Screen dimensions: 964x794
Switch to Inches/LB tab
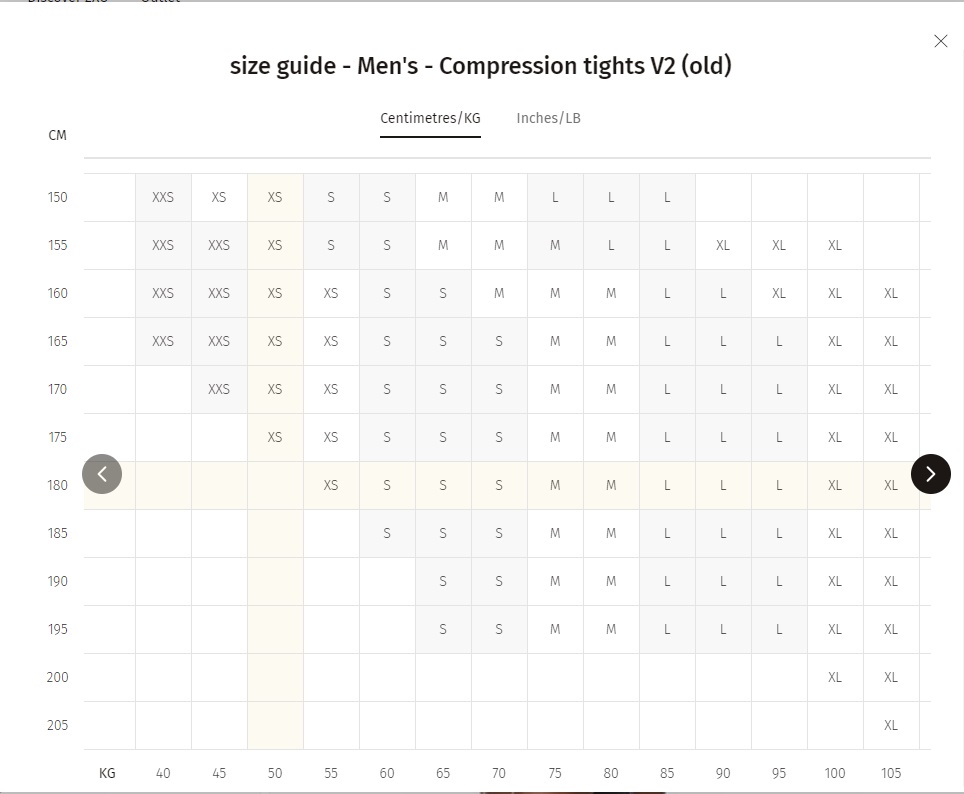click(x=548, y=118)
